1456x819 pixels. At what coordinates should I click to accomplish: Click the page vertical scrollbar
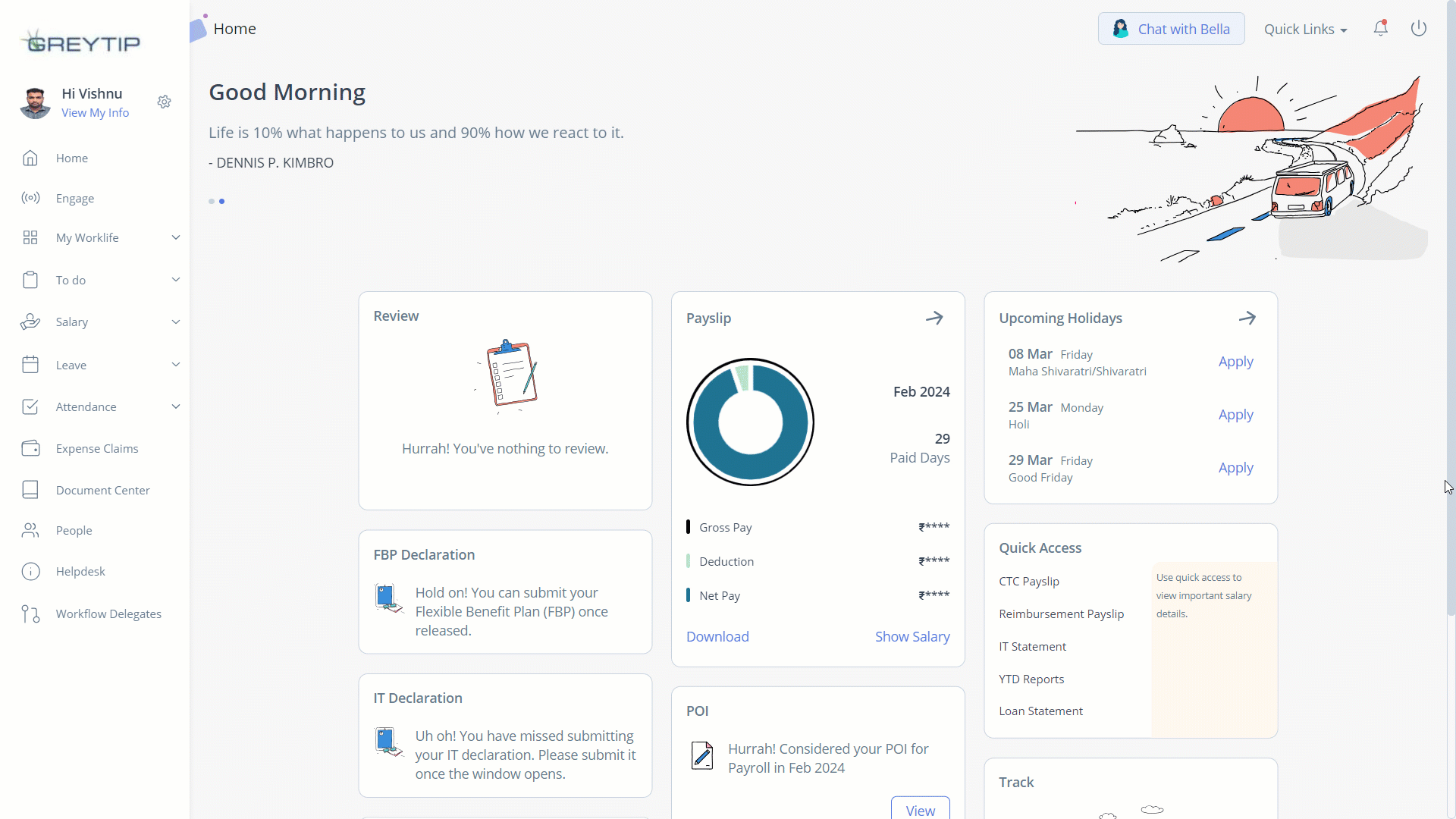[1451, 308]
